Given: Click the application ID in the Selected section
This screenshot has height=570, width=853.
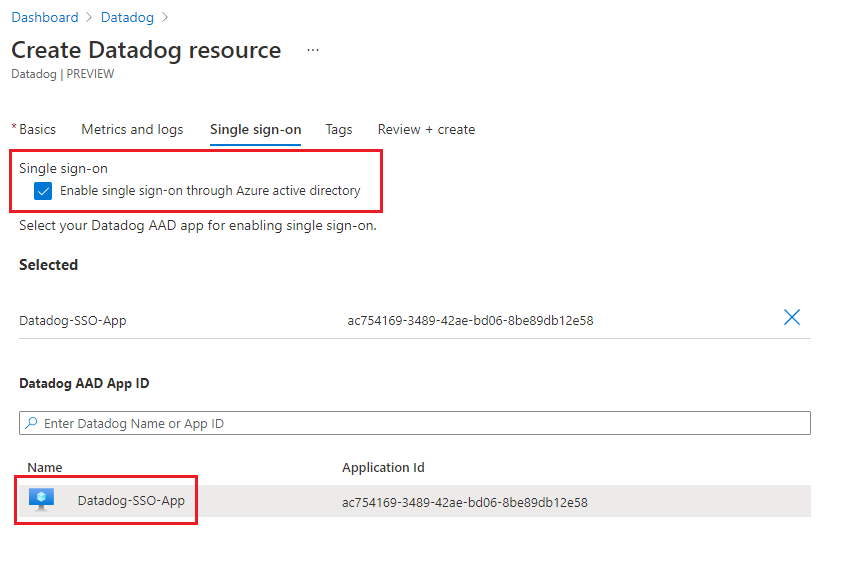Looking at the screenshot, I should [470, 321].
